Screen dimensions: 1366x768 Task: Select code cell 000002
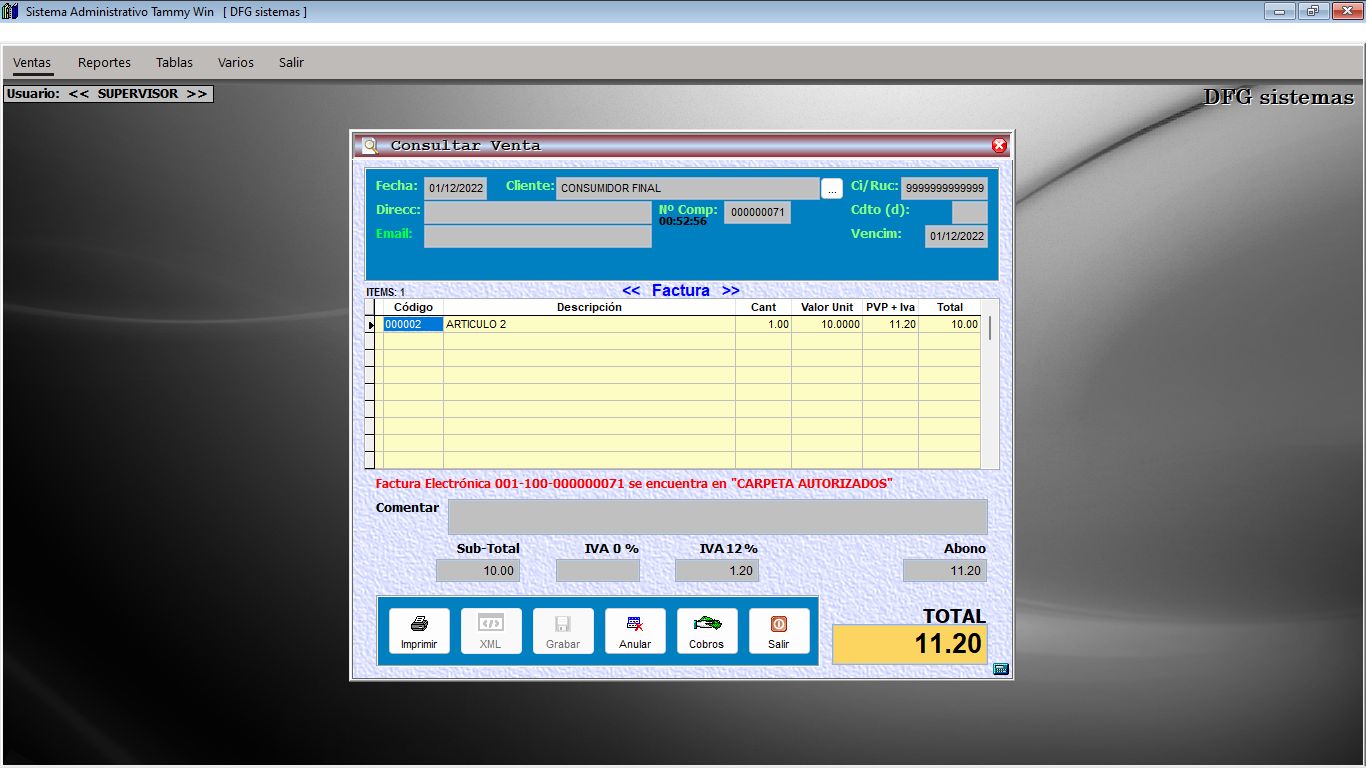(413, 324)
